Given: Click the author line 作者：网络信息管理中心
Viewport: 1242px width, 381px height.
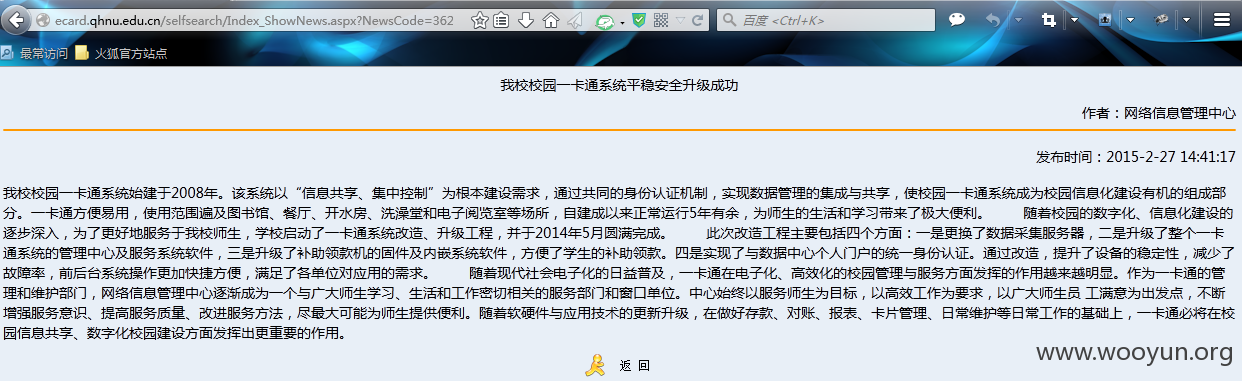Looking at the screenshot, I should coord(1159,114).
